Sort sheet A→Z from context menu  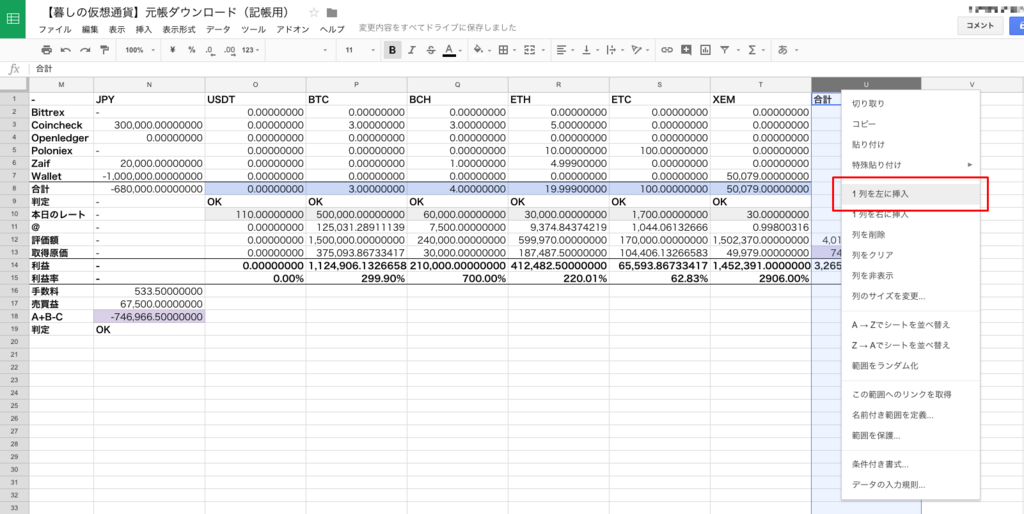[911, 325]
